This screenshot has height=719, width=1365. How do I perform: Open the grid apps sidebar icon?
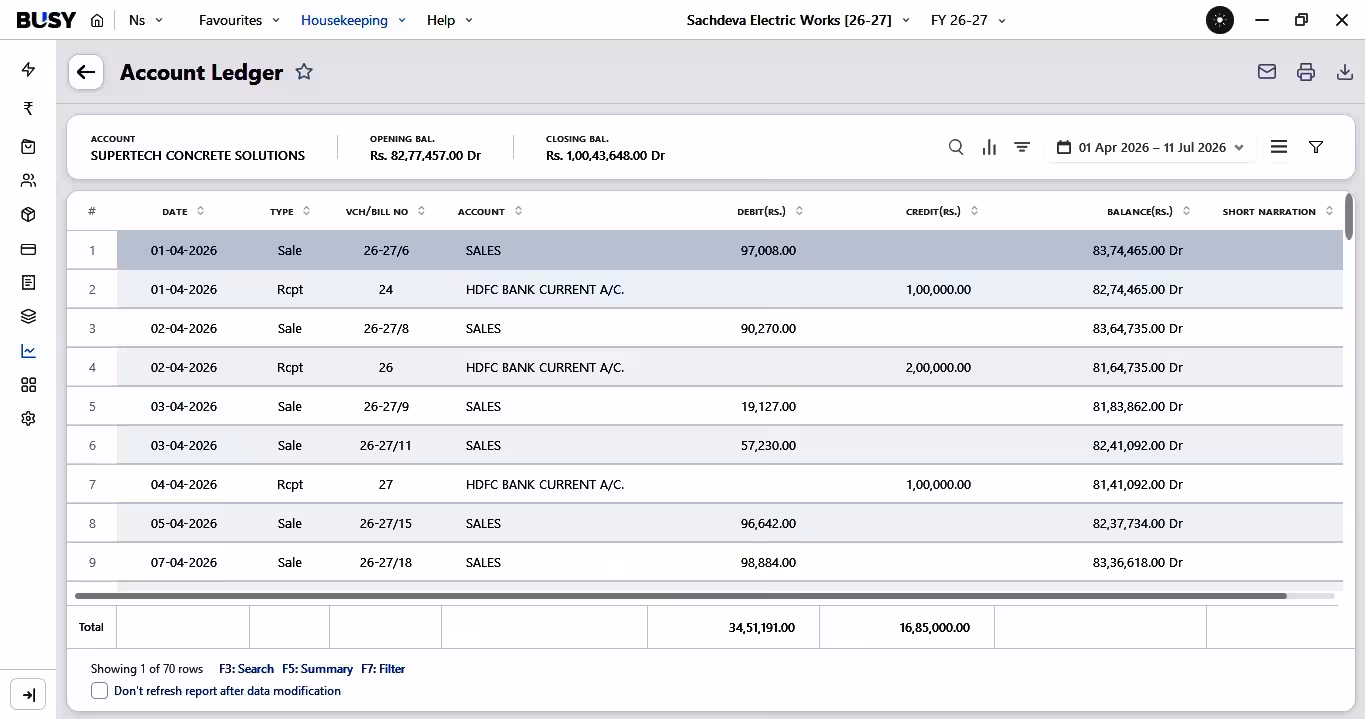(28, 385)
